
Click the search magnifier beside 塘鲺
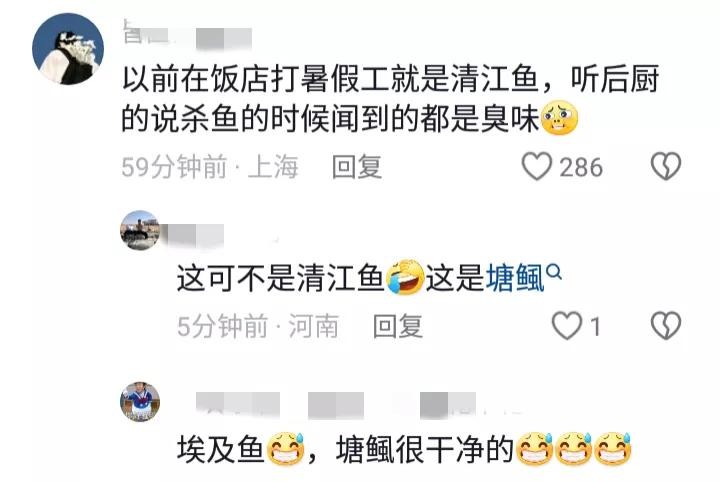tap(554, 272)
